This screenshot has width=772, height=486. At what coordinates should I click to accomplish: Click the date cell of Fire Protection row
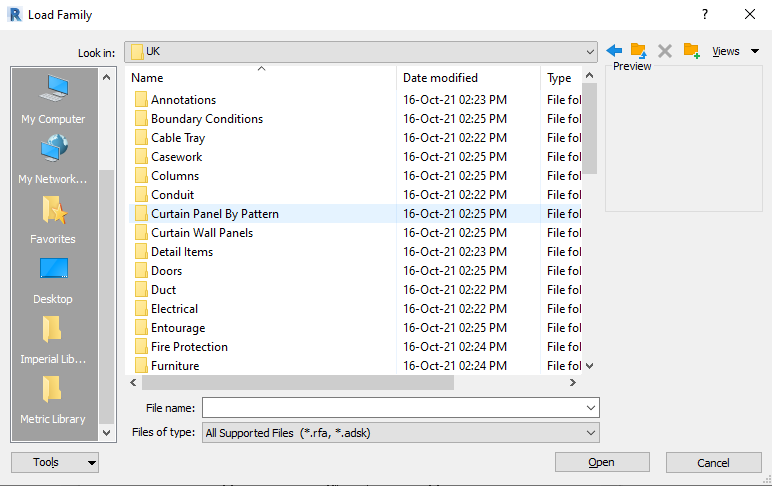click(454, 347)
